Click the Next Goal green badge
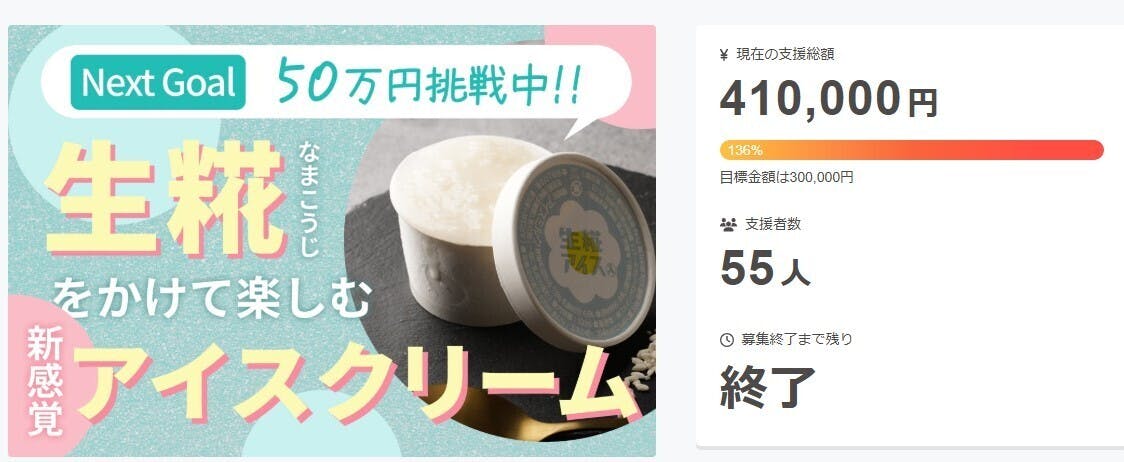The width and height of the screenshot is (1124, 462). [158, 82]
